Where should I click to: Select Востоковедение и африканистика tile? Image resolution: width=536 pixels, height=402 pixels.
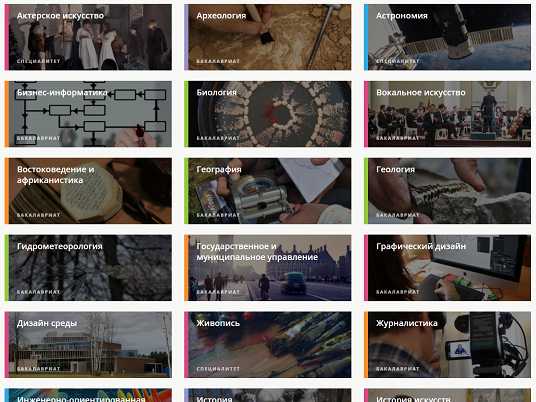88,191
